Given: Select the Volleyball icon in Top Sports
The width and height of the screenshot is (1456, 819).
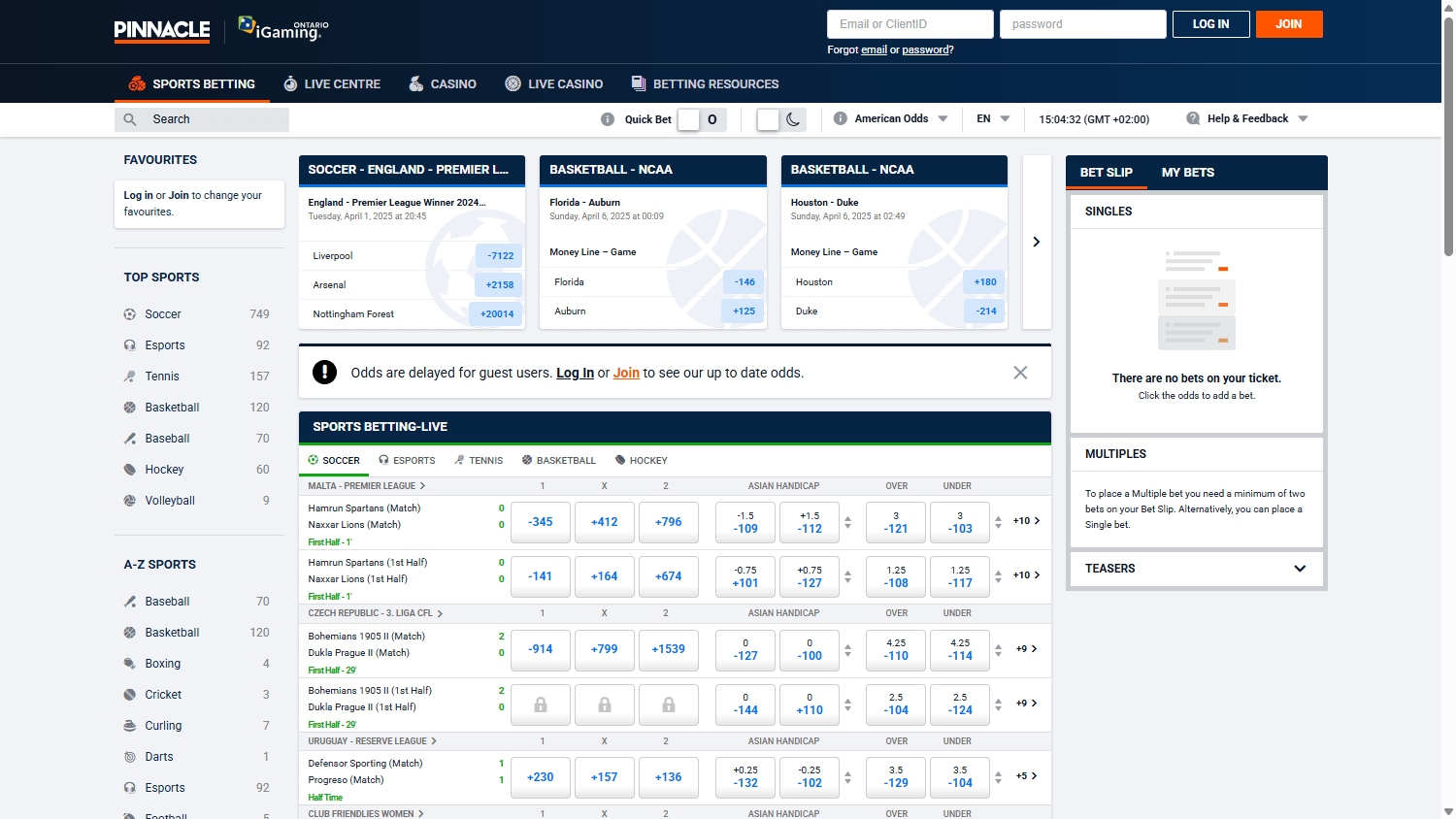Looking at the screenshot, I should (128, 500).
